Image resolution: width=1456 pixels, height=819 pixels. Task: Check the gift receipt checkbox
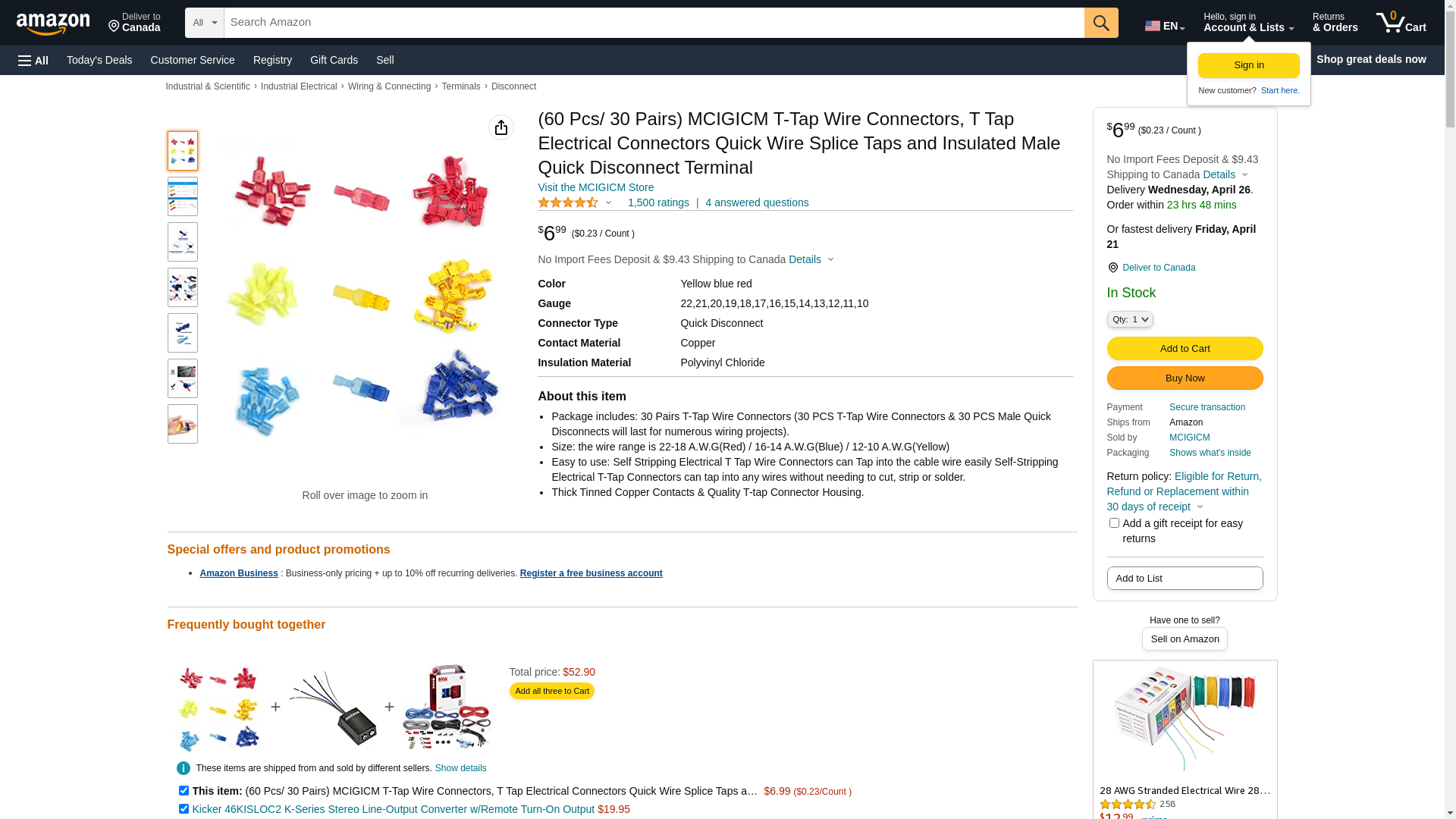1114,523
